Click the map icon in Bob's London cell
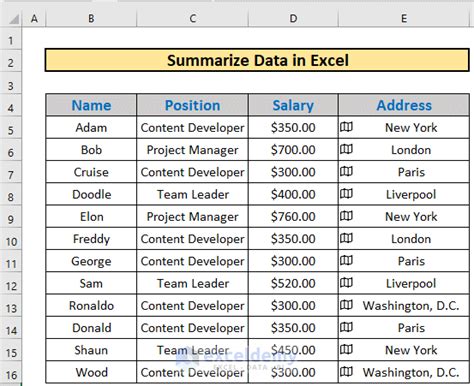Viewport: 474px width, 386px height. [346, 149]
